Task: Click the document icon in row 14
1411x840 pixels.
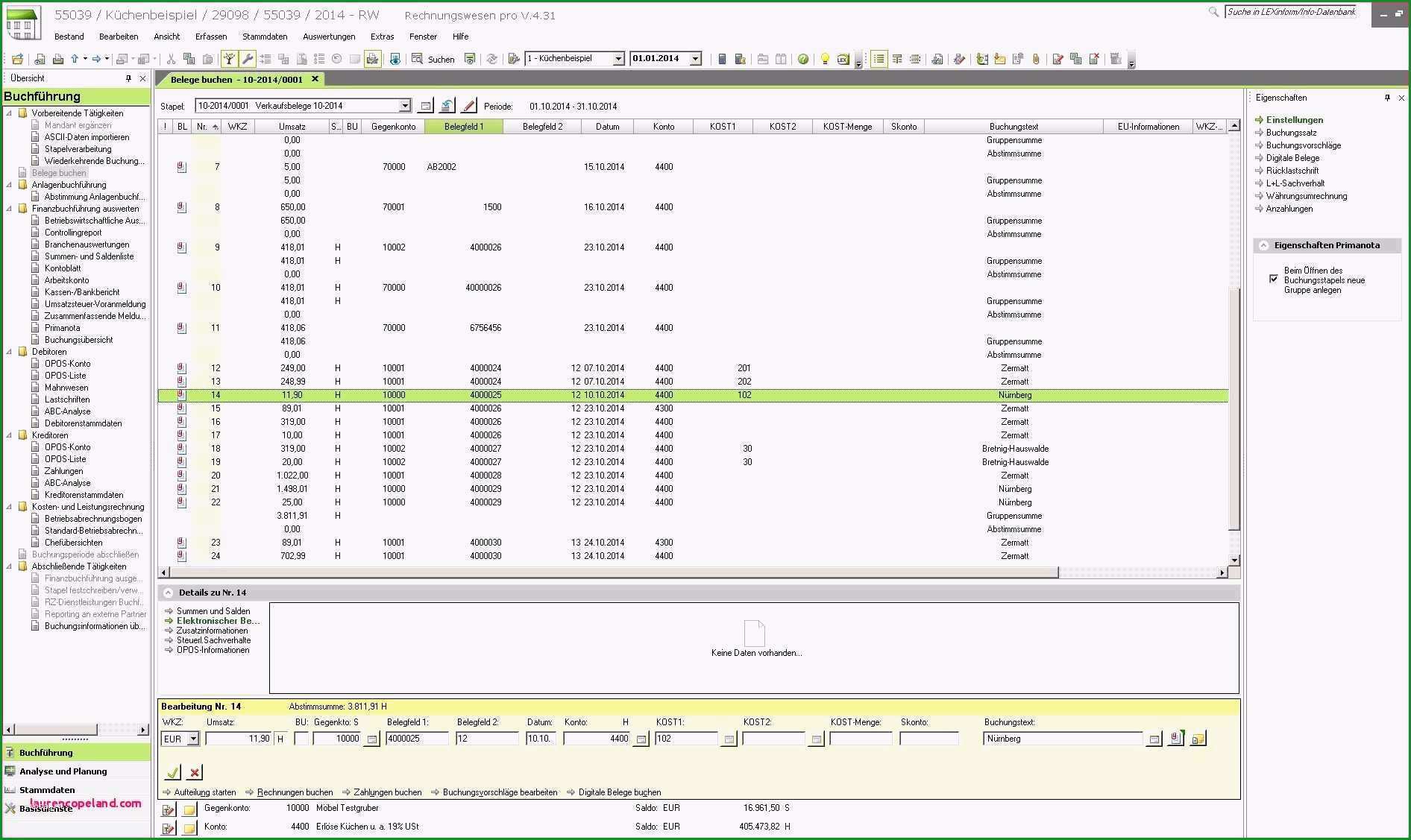Action: click(181, 395)
